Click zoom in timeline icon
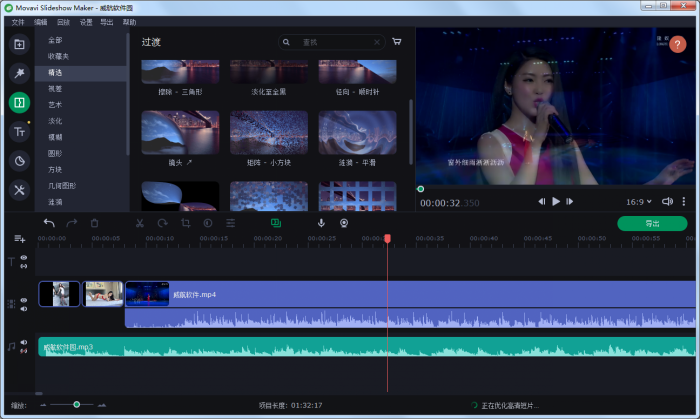This screenshot has width=700, height=419. pyautogui.click(x=102, y=405)
